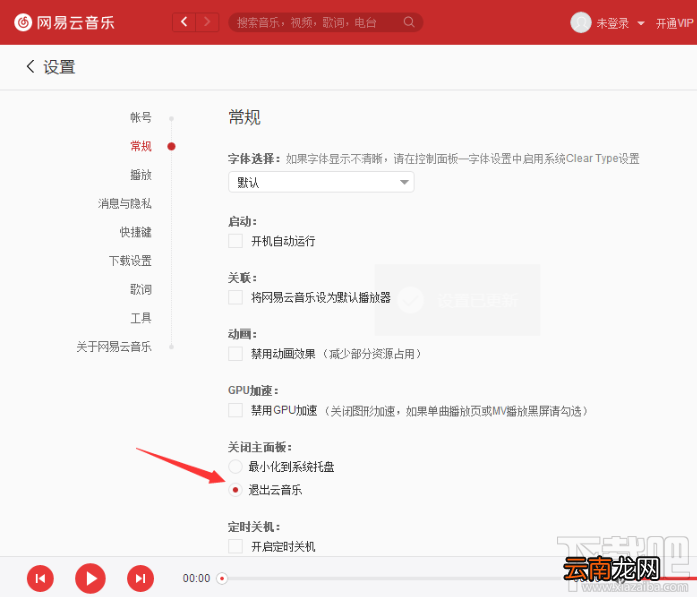Open the 播放 settings section
This screenshot has width=697, height=597.
tap(141, 175)
